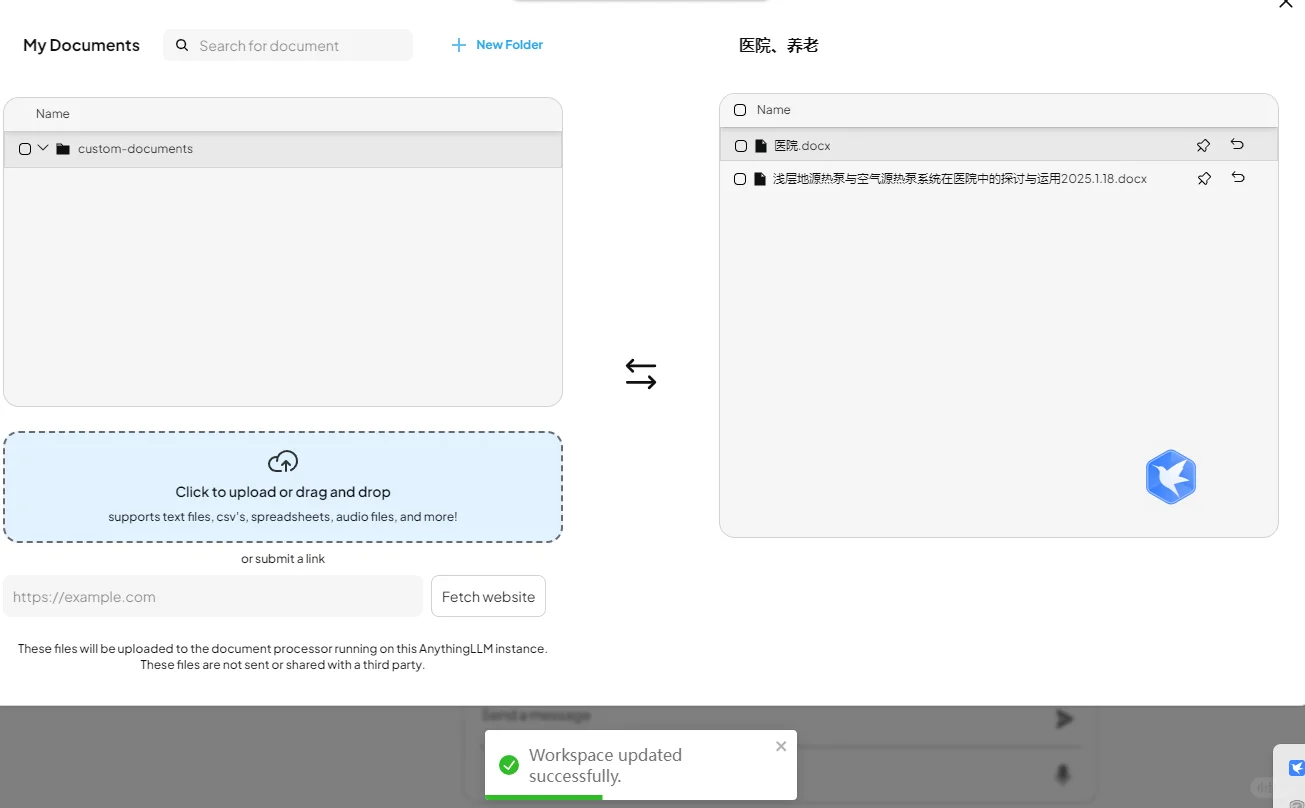Collapse the custom-documents folder chevron
This screenshot has width=1305, height=808.
[43, 148]
